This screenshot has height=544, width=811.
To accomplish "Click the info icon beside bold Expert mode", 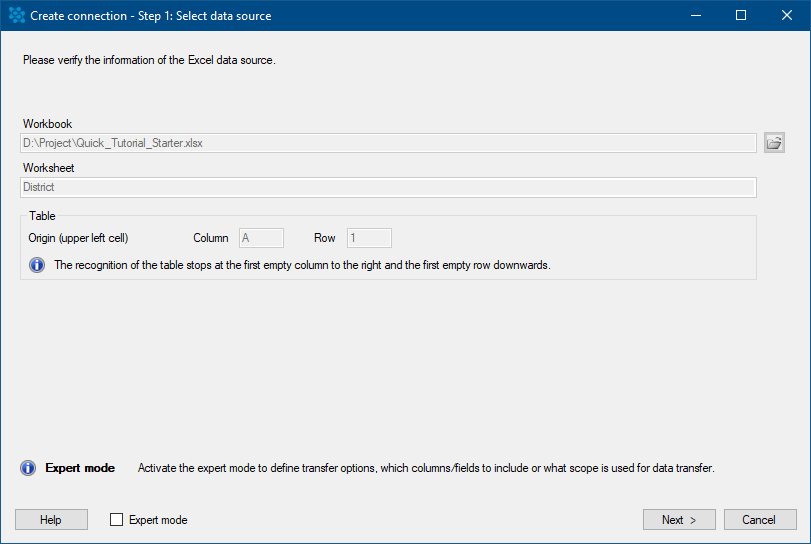I will pos(28,468).
